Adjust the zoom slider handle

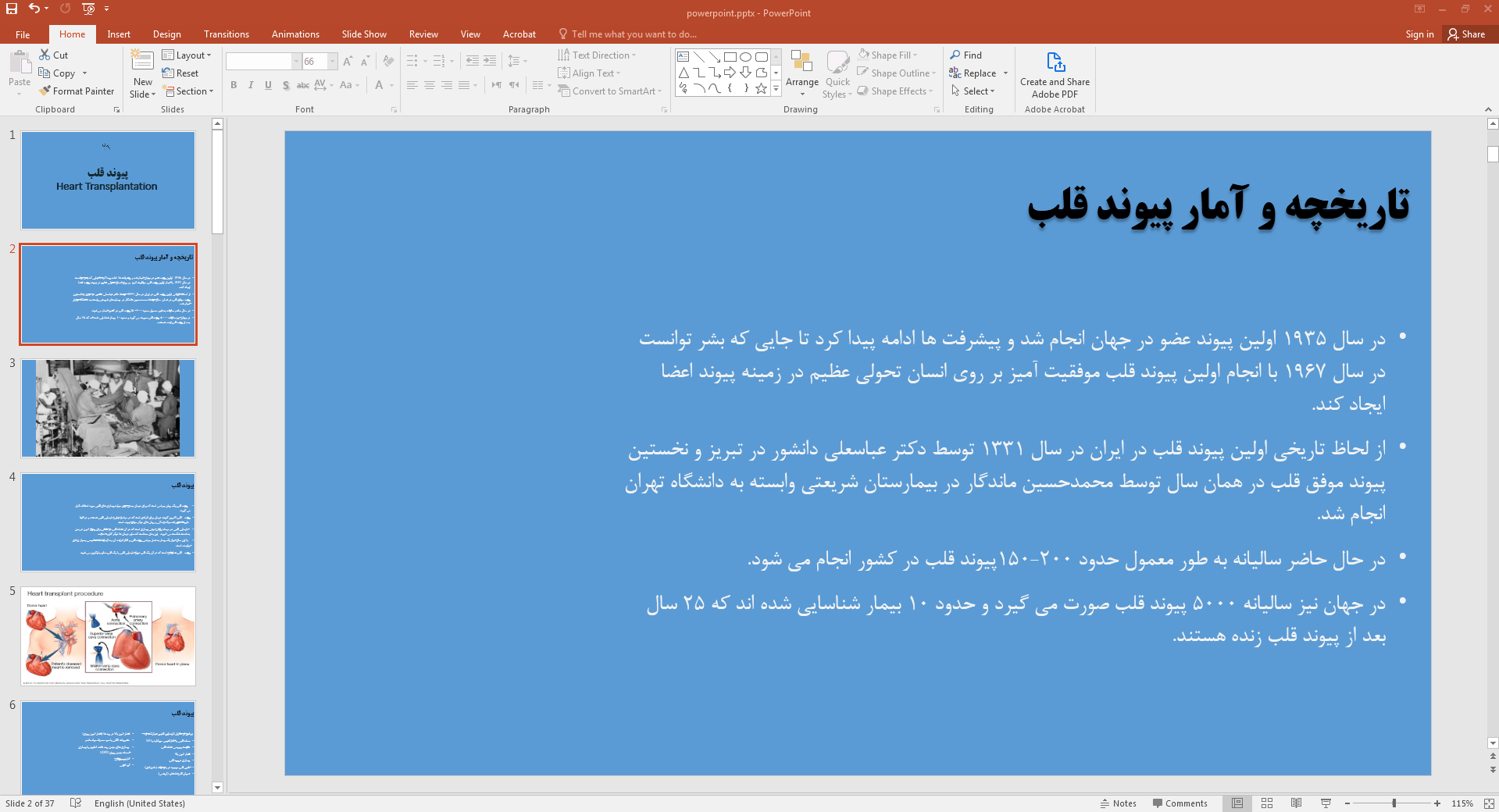click(x=1394, y=803)
